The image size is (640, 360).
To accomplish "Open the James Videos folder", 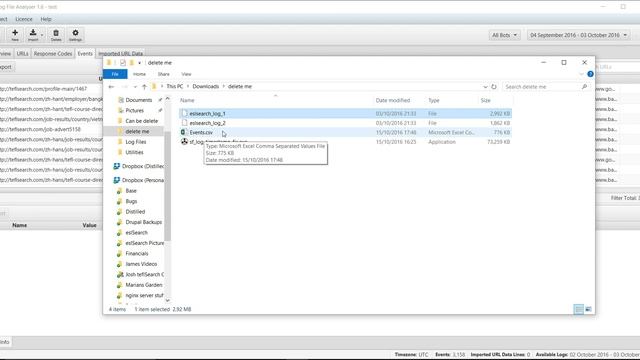I will [141, 264].
